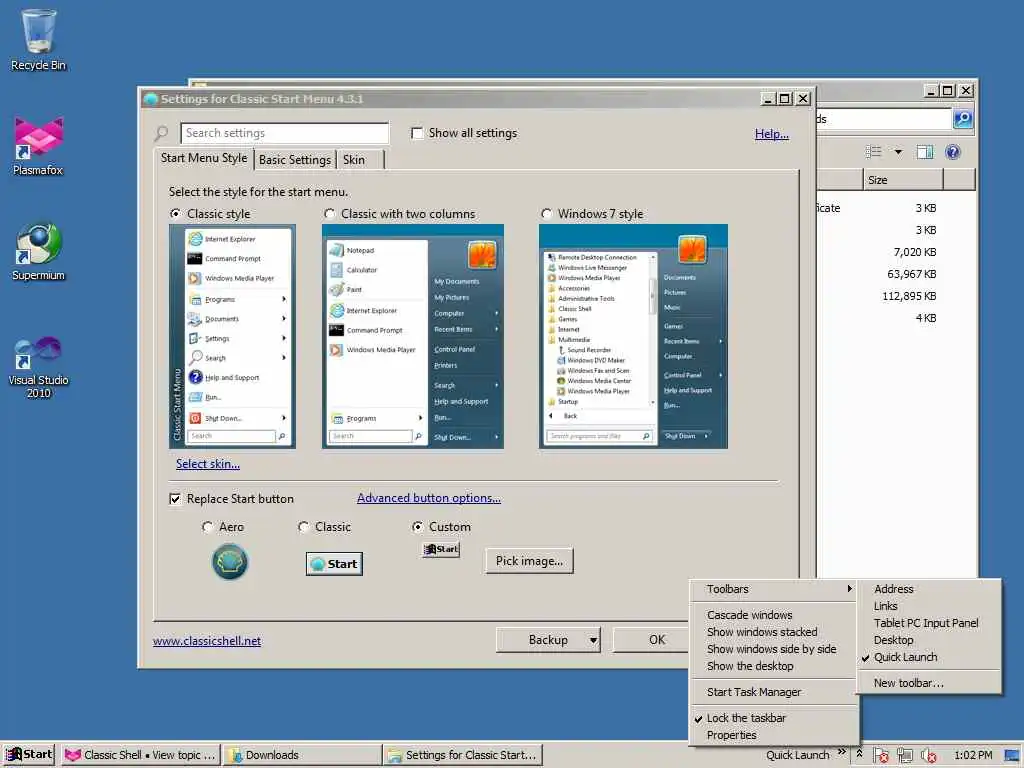Click the two columns style preview thumbnail
Screen dimensions: 1024x768
point(413,336)
